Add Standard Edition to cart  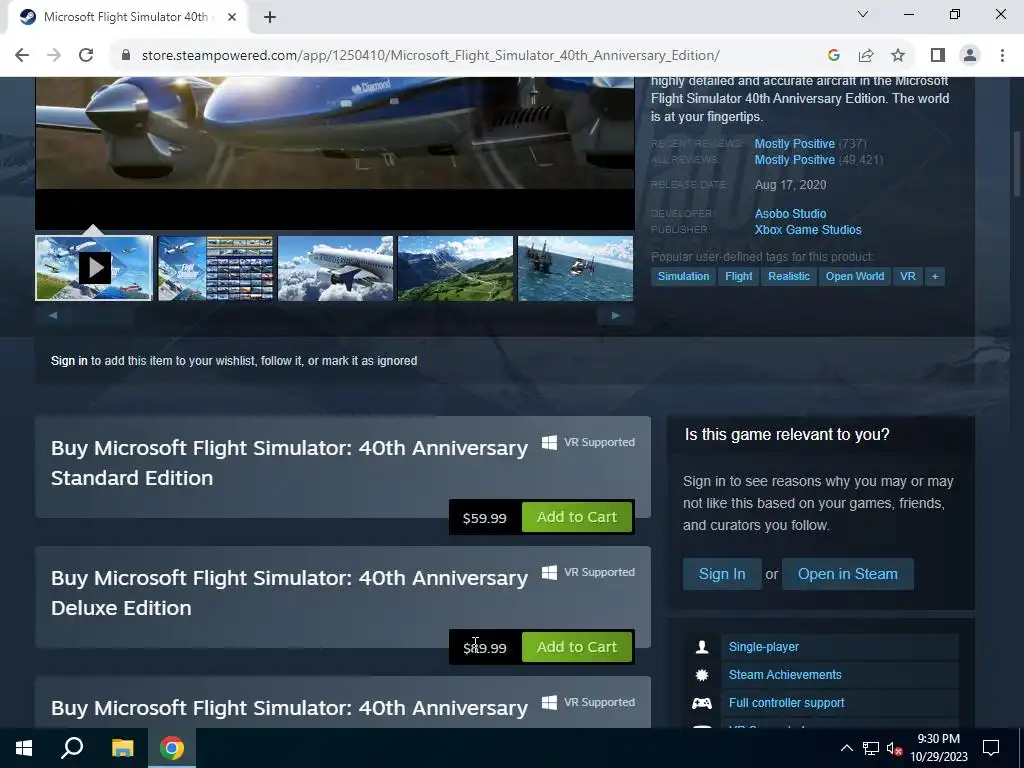pos(577,517)
